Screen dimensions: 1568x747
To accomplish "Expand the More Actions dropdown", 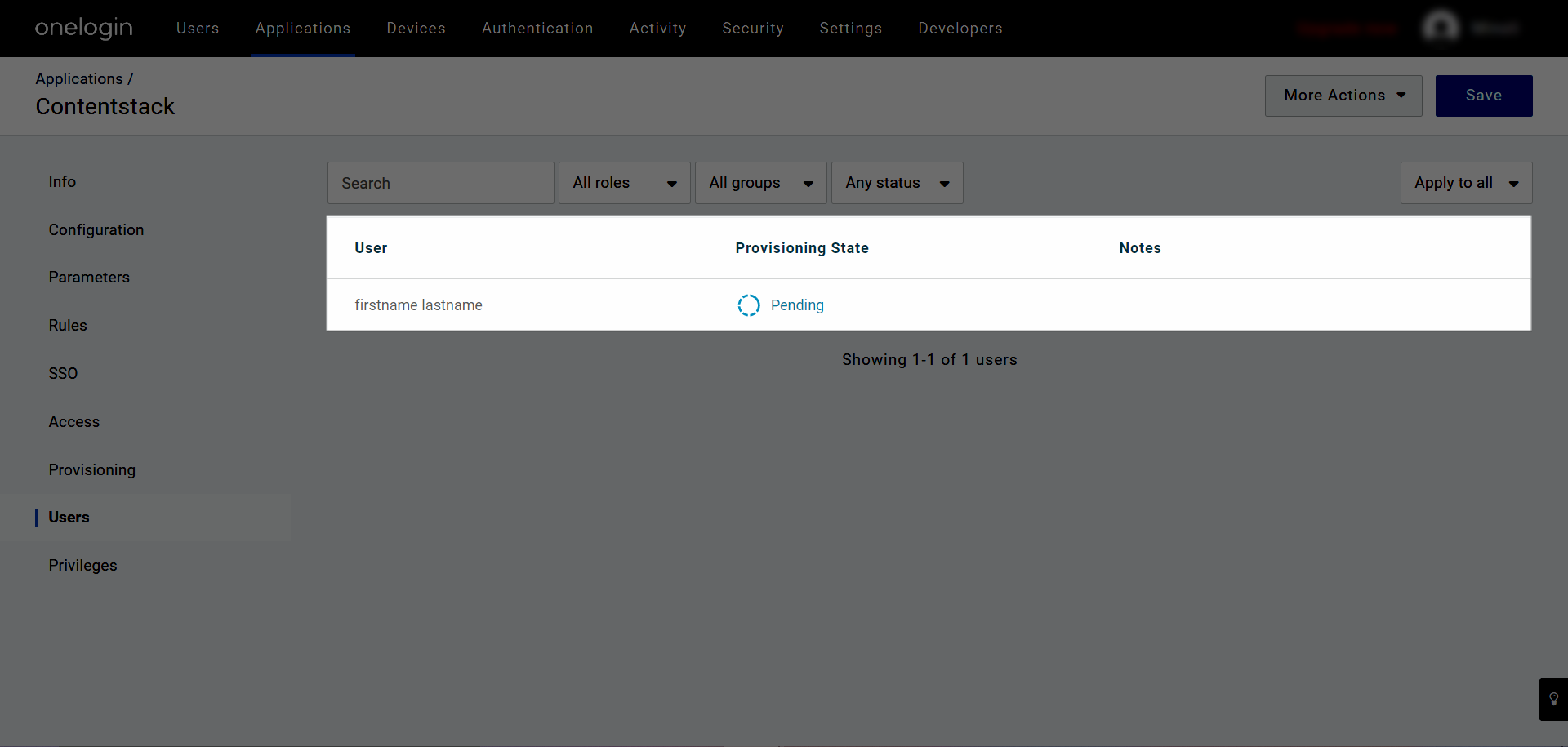I will pyautogui.click(x=1343, y=96).
